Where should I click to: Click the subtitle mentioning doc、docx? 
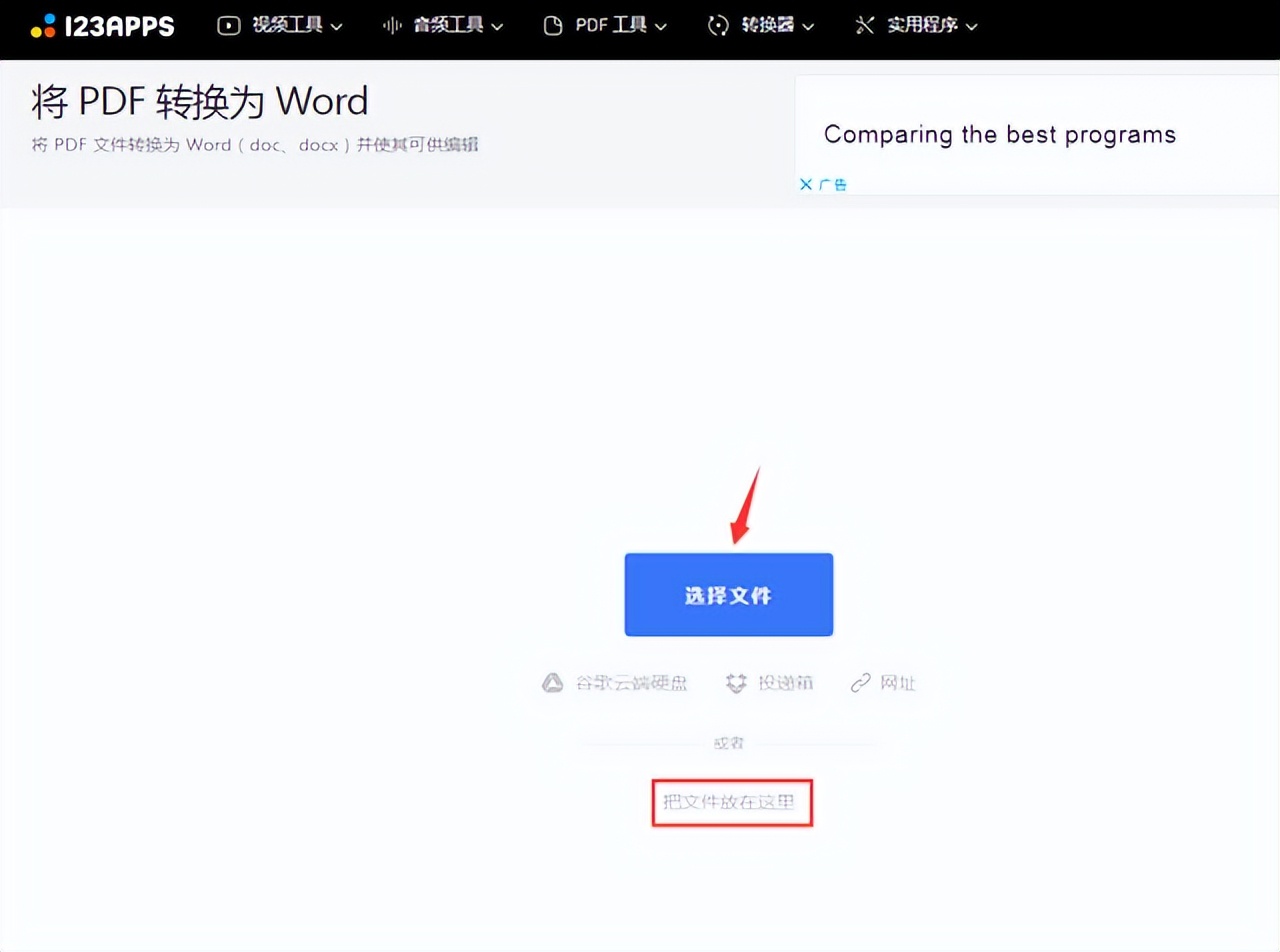pos(255,145)
